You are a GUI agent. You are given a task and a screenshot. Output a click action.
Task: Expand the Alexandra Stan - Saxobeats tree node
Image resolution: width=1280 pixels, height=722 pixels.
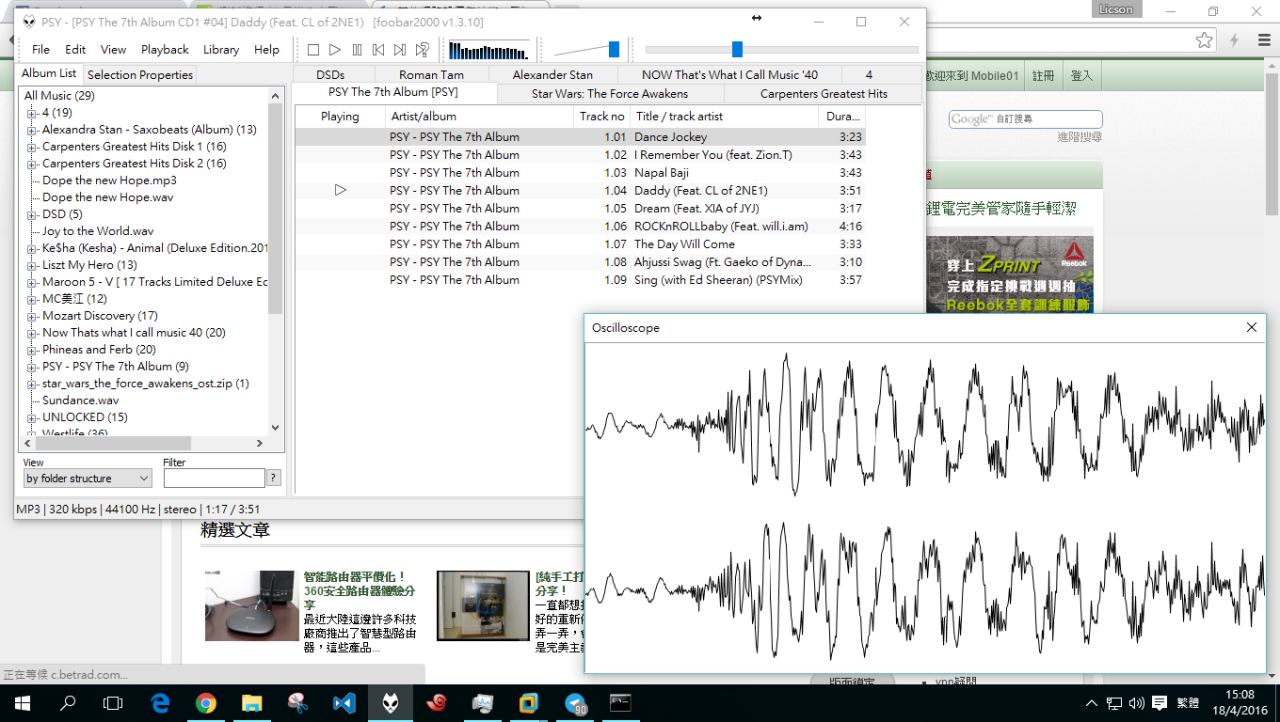point(32,130)
